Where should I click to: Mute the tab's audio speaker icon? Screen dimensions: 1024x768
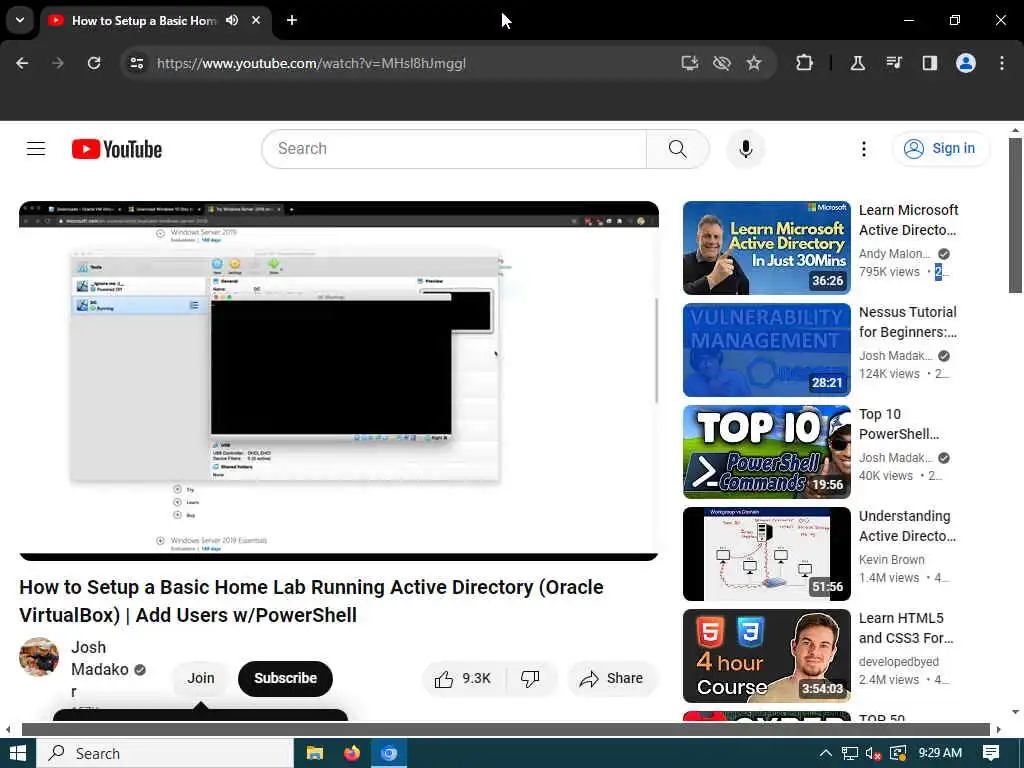point(232,20)
